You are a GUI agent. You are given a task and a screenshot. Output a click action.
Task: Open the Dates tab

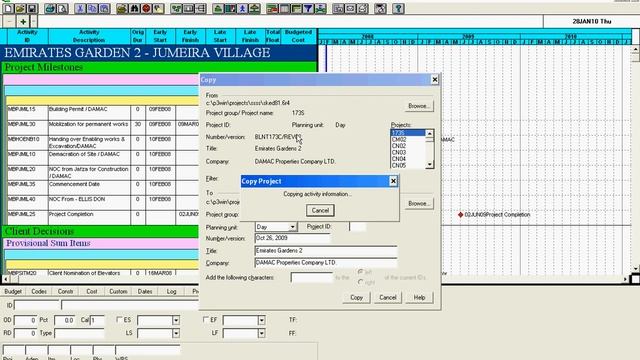coord(145,291)
